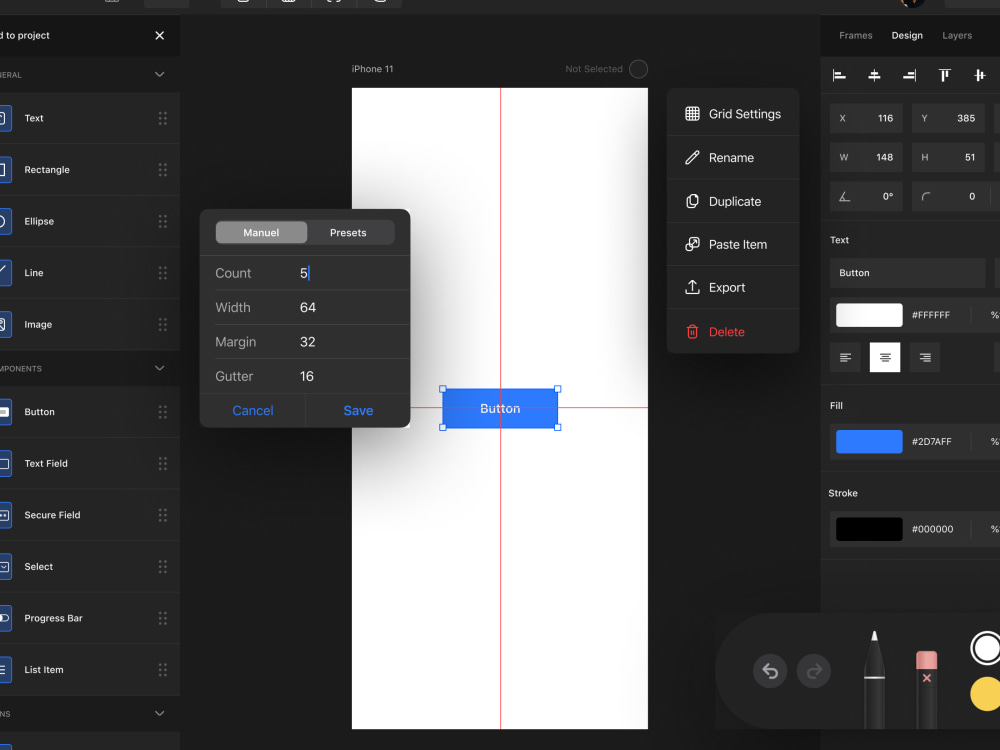Select the align right icon
This screenshot has height=750, width=1000.
[909, 76]
